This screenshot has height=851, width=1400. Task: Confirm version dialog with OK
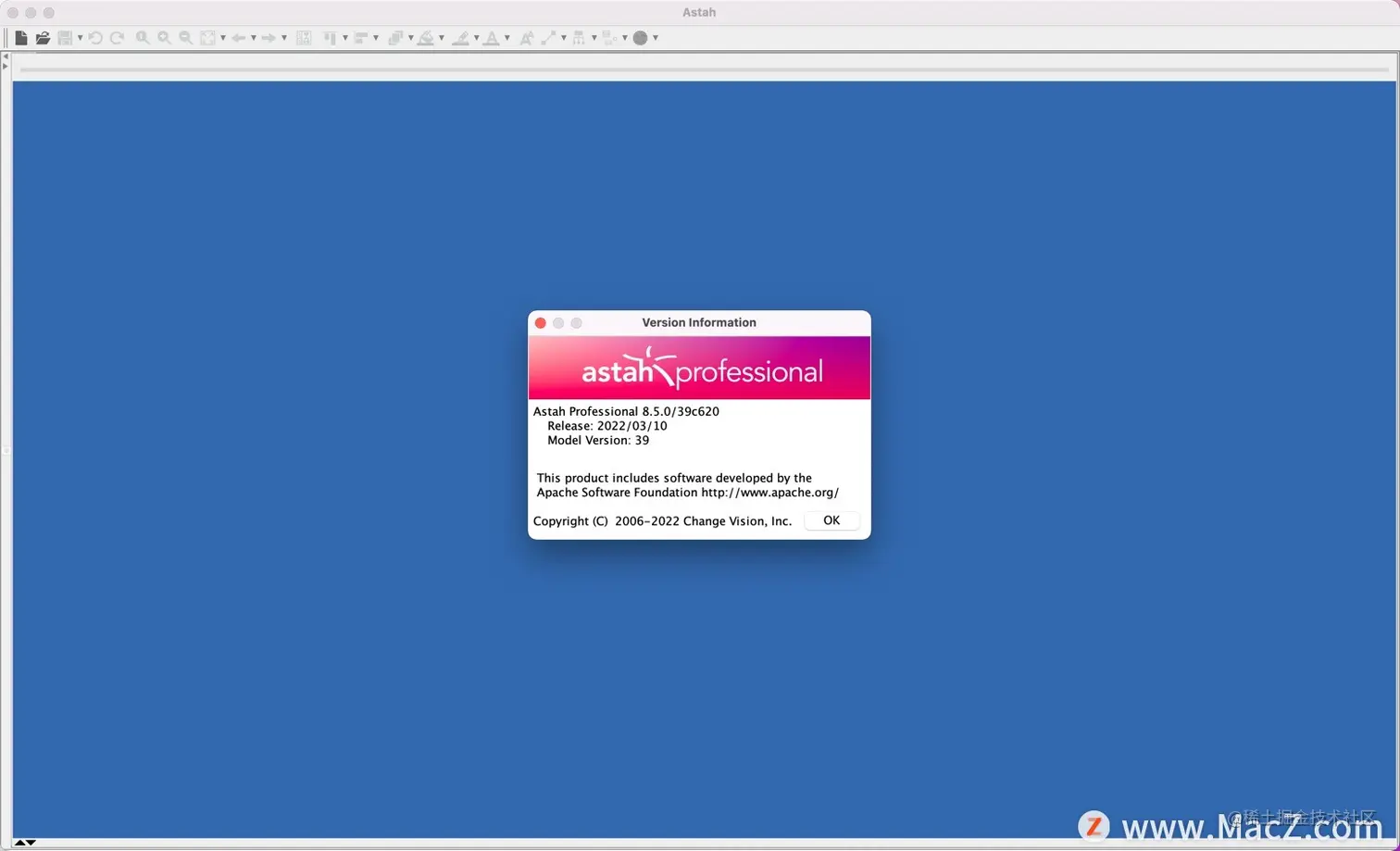pyautogui.click(x=831, y=520)
